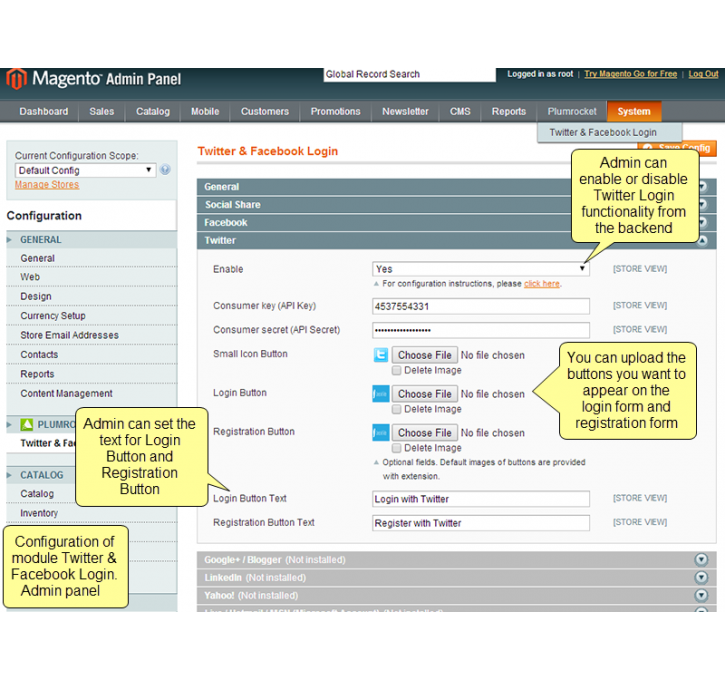
Task: Click the Registration Button image preview
Action: [381, 433]
